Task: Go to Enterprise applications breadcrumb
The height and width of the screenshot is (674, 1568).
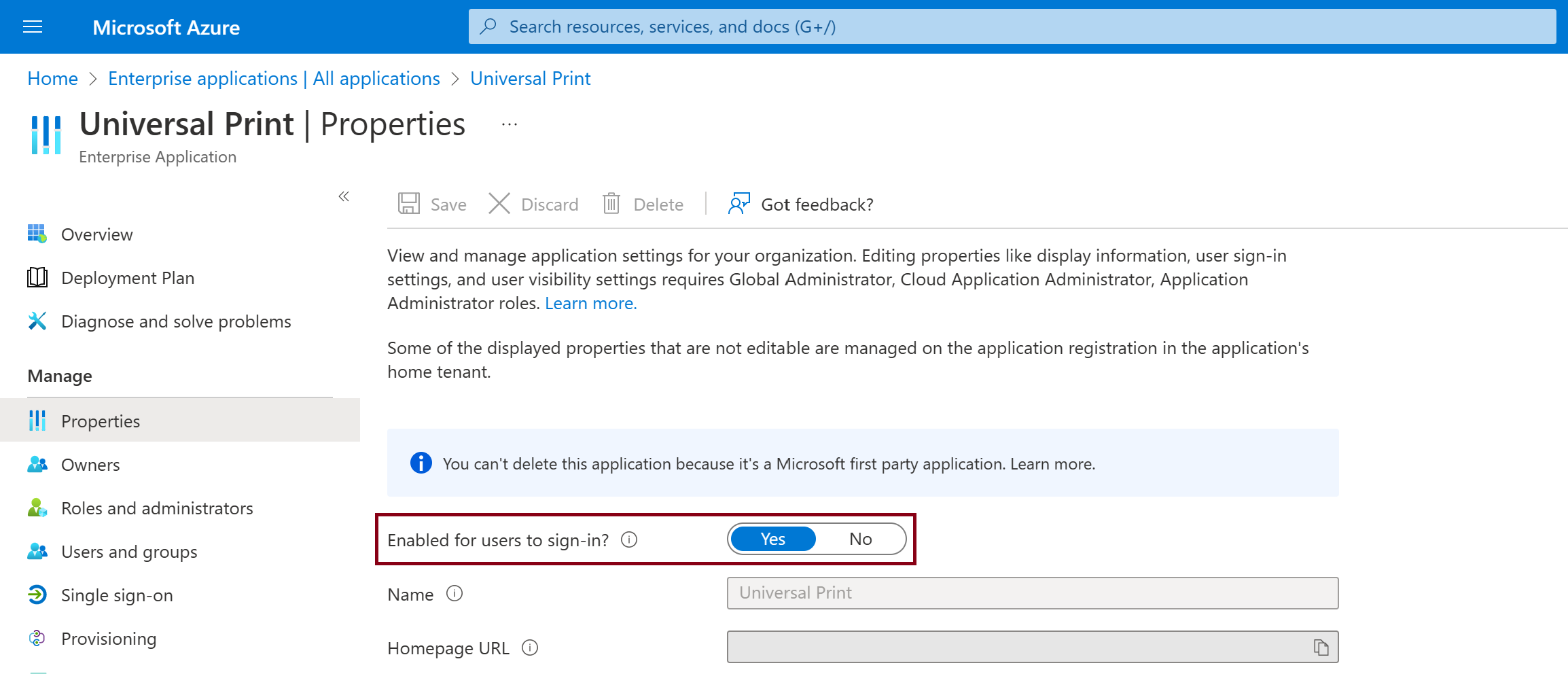Action: coord(274,78)
